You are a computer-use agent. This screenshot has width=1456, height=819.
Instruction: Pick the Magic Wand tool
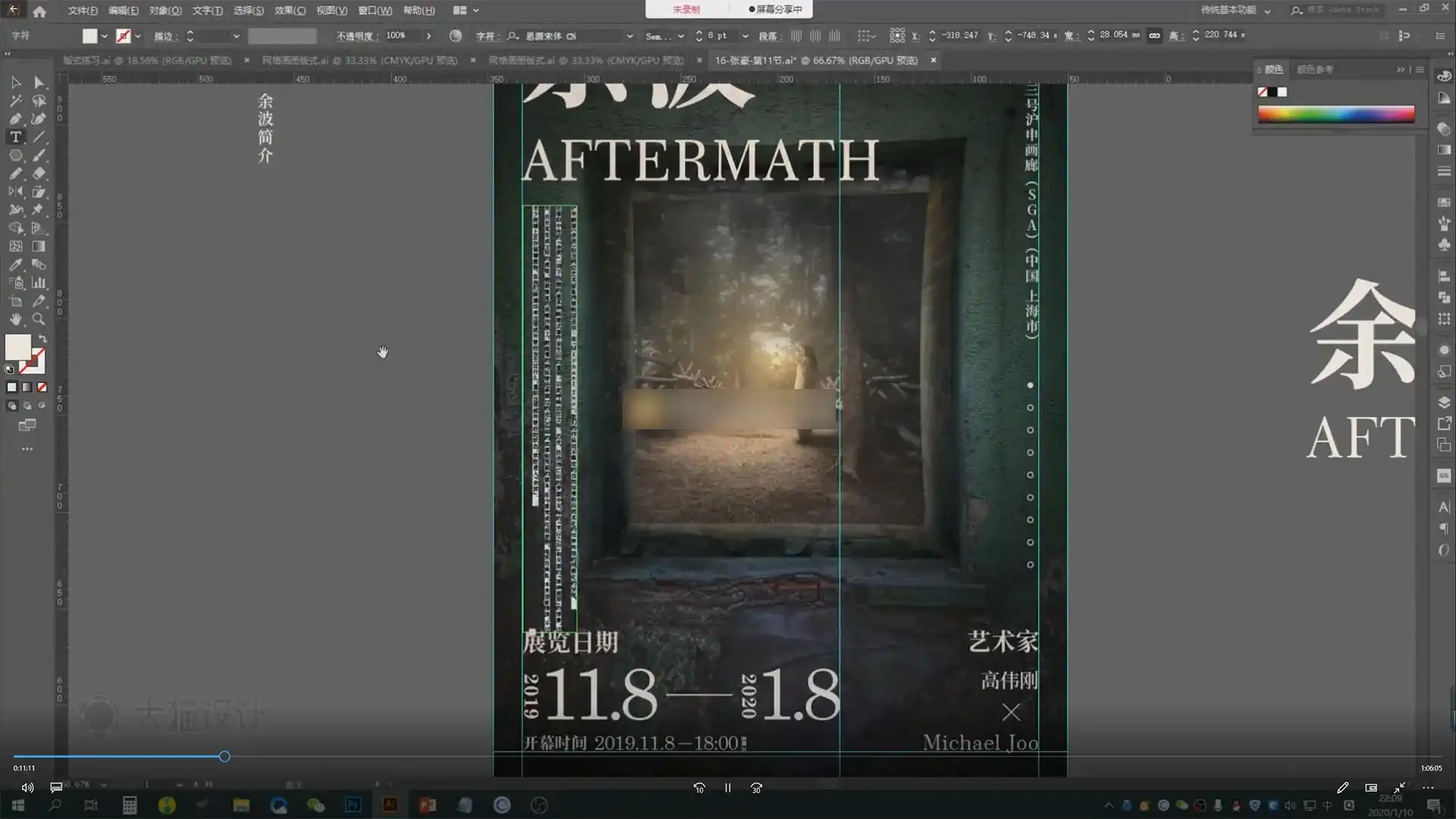pos(16,101)
